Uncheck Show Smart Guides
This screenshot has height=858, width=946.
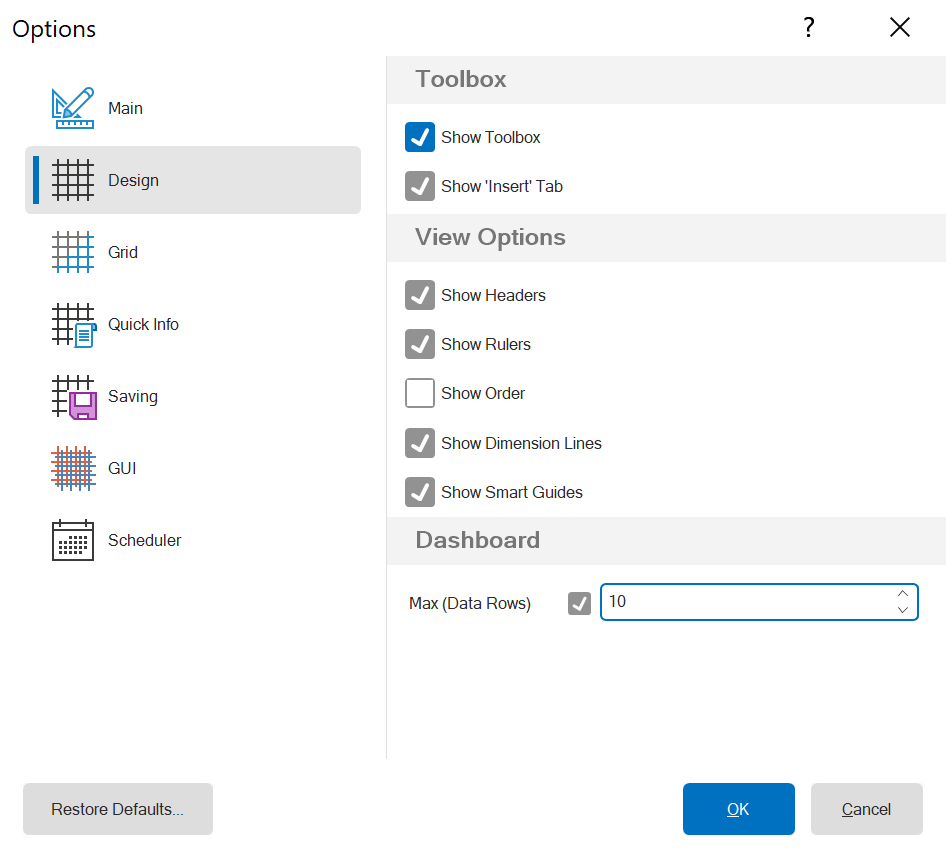pos(420,492)
